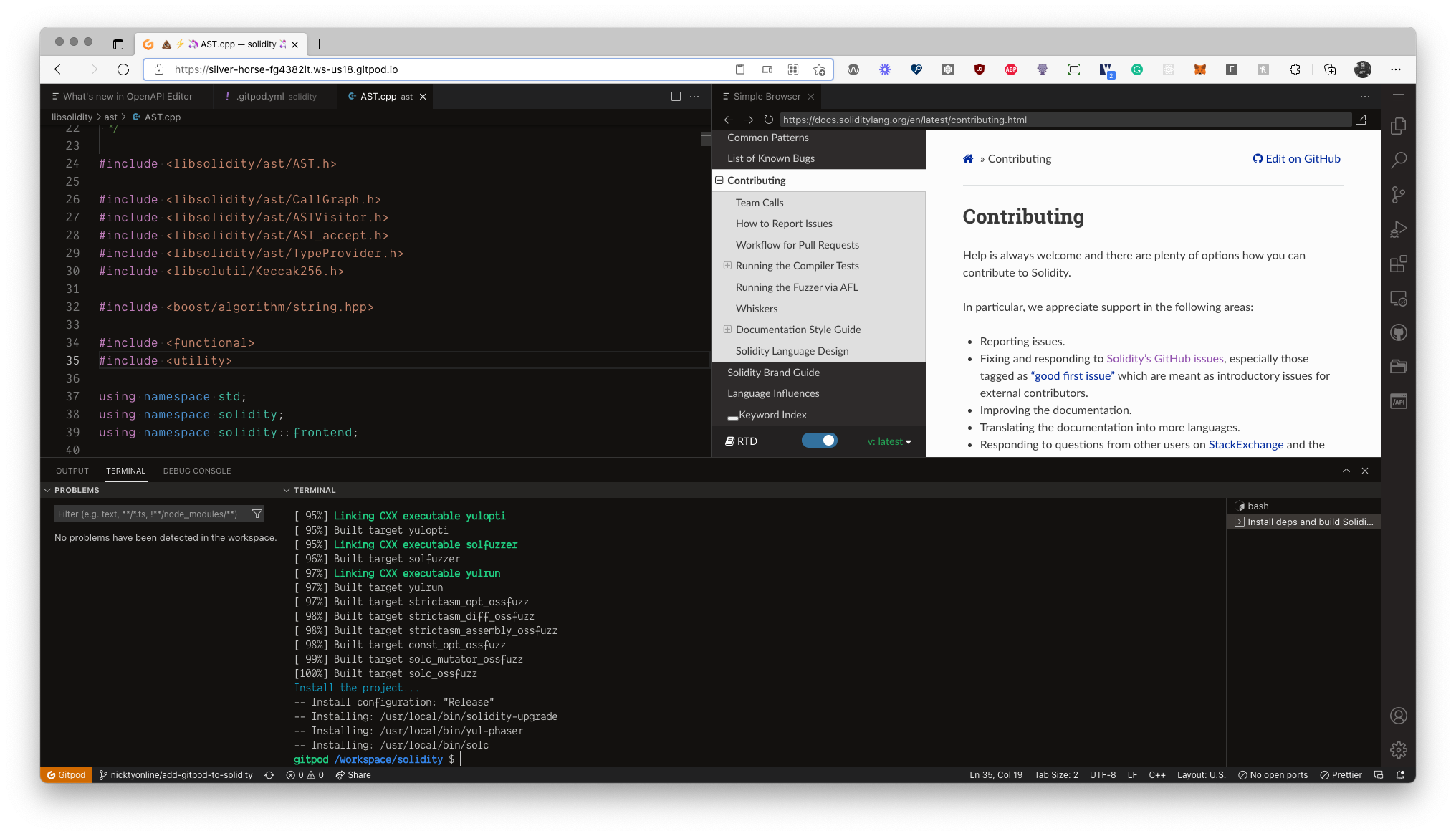Open the Search sidebar panel

(x=1399, y=160)
